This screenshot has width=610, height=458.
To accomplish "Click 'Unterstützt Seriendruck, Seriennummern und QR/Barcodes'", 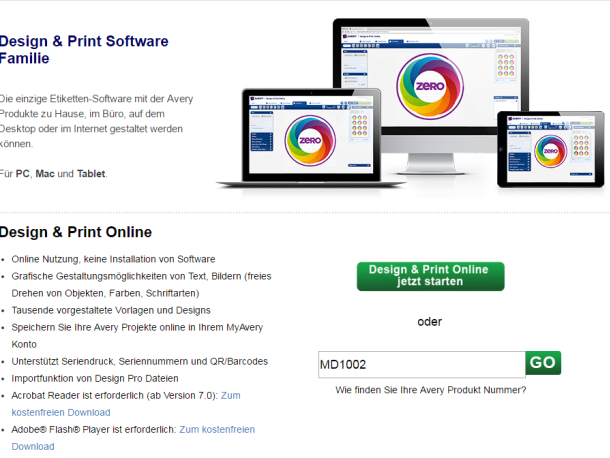I will [x=140, y=361].
